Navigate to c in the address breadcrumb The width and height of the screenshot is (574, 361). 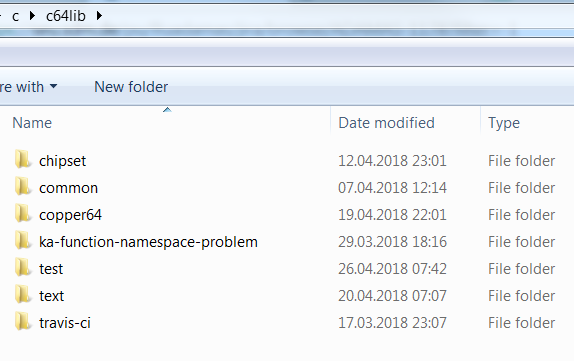coord(15,17)
